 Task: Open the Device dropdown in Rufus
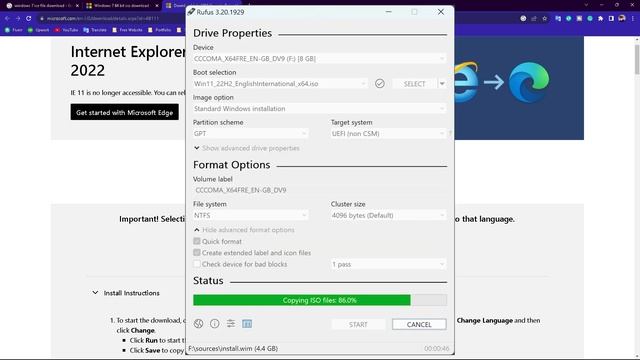pyautogui.click(x=320, y=59)
